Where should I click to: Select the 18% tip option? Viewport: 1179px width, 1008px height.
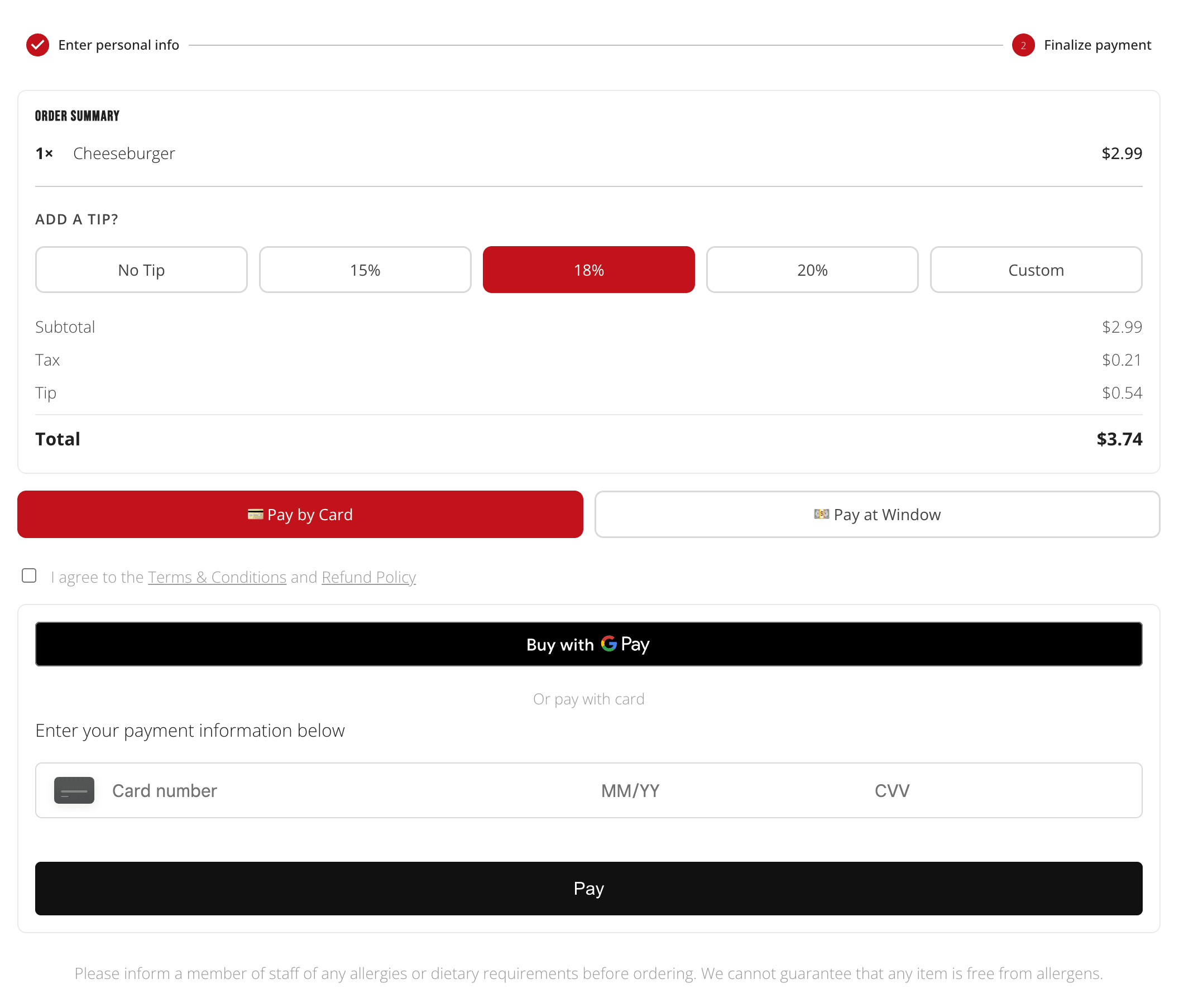coord(588,270)
